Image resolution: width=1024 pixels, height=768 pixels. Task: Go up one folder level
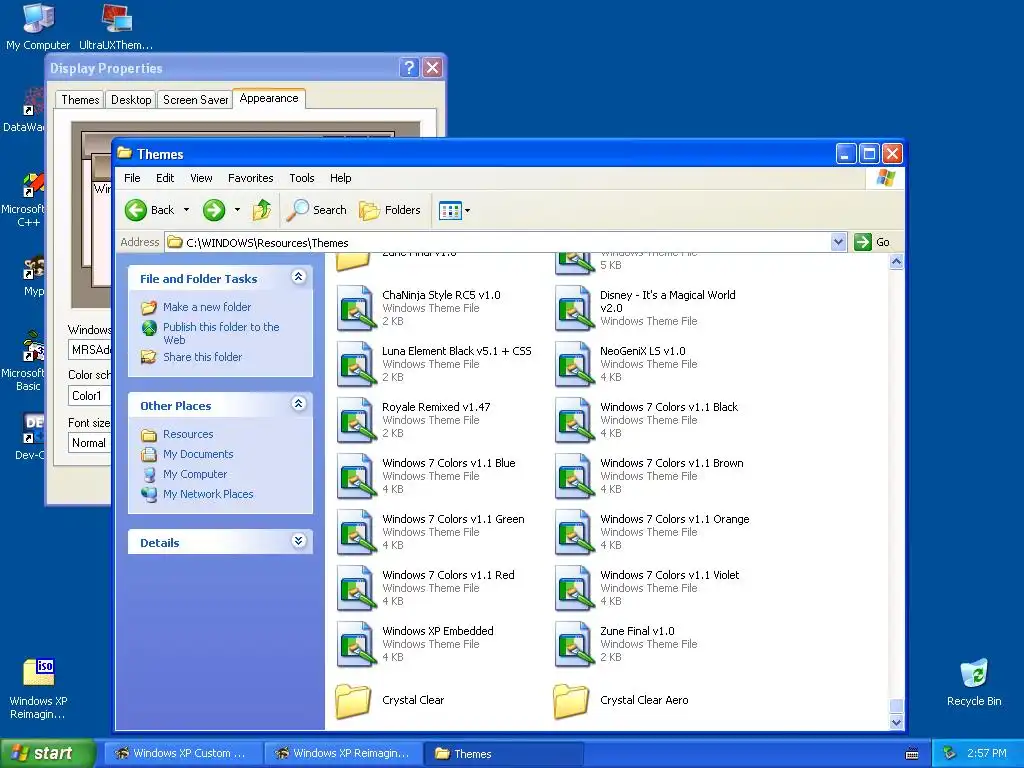pyautogui.click(x=262, y=210)
